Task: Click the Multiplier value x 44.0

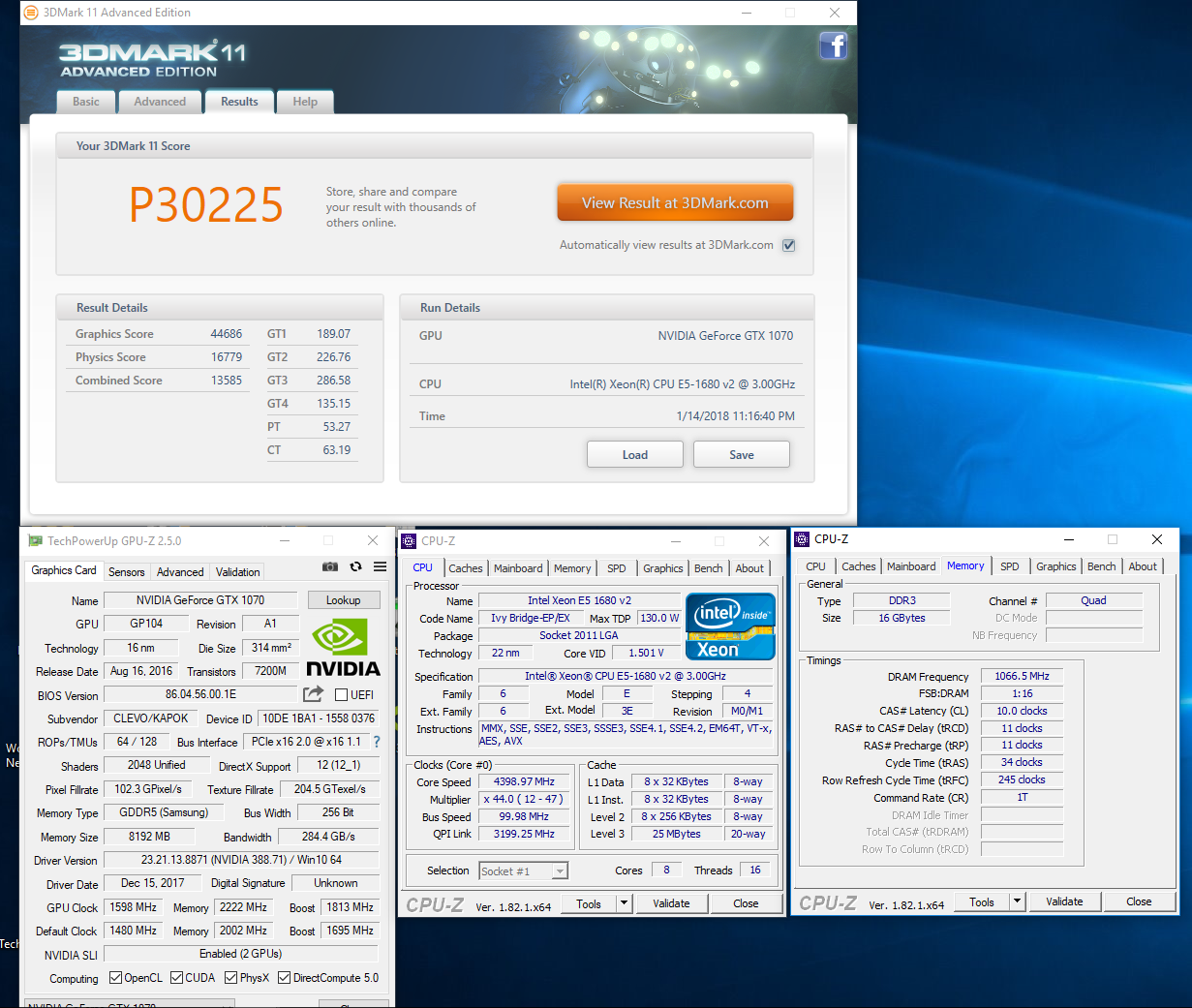Action: pyautogui.click(x=524, y=799)
